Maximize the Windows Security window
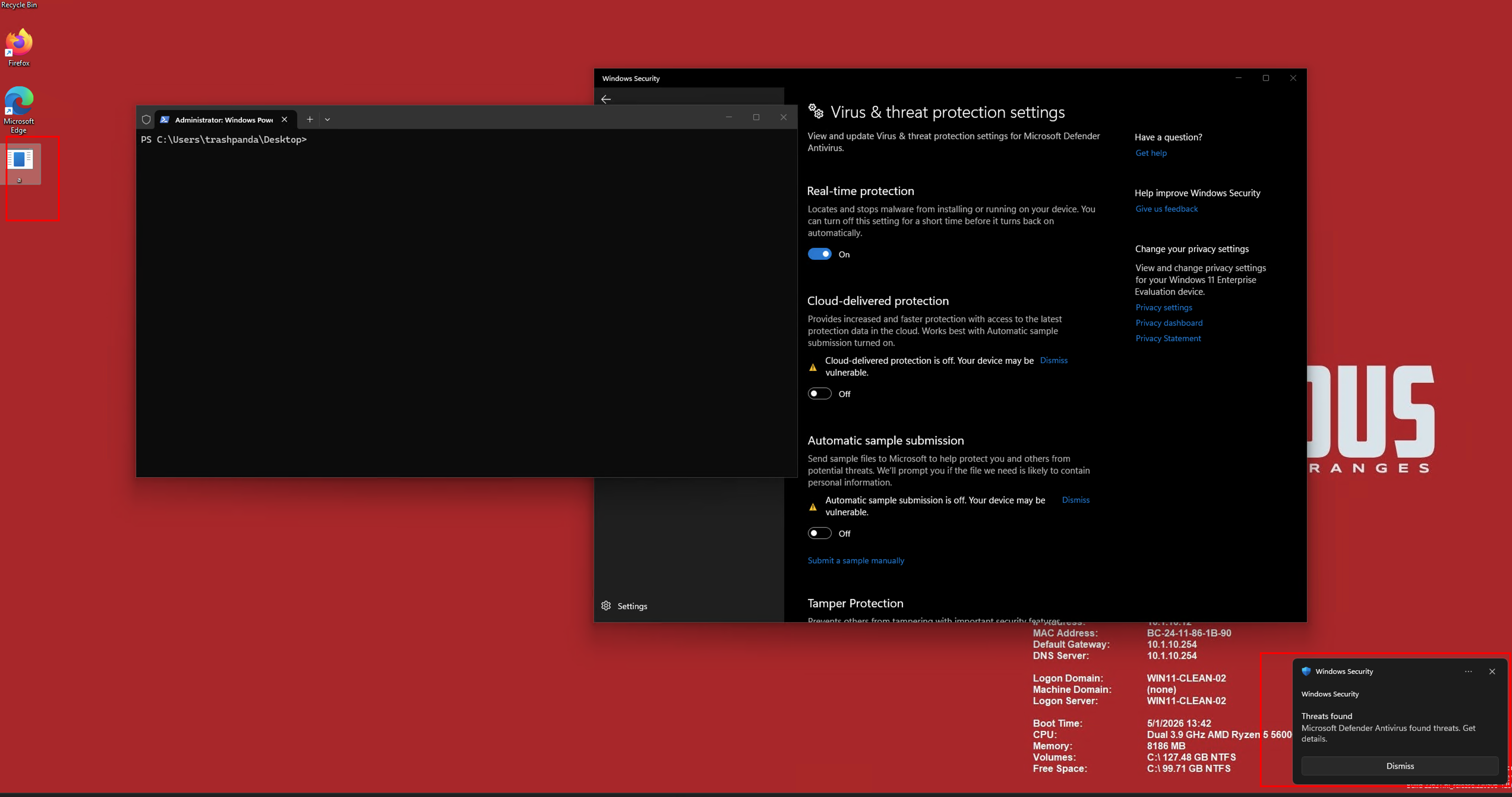 click(1265, 78)
